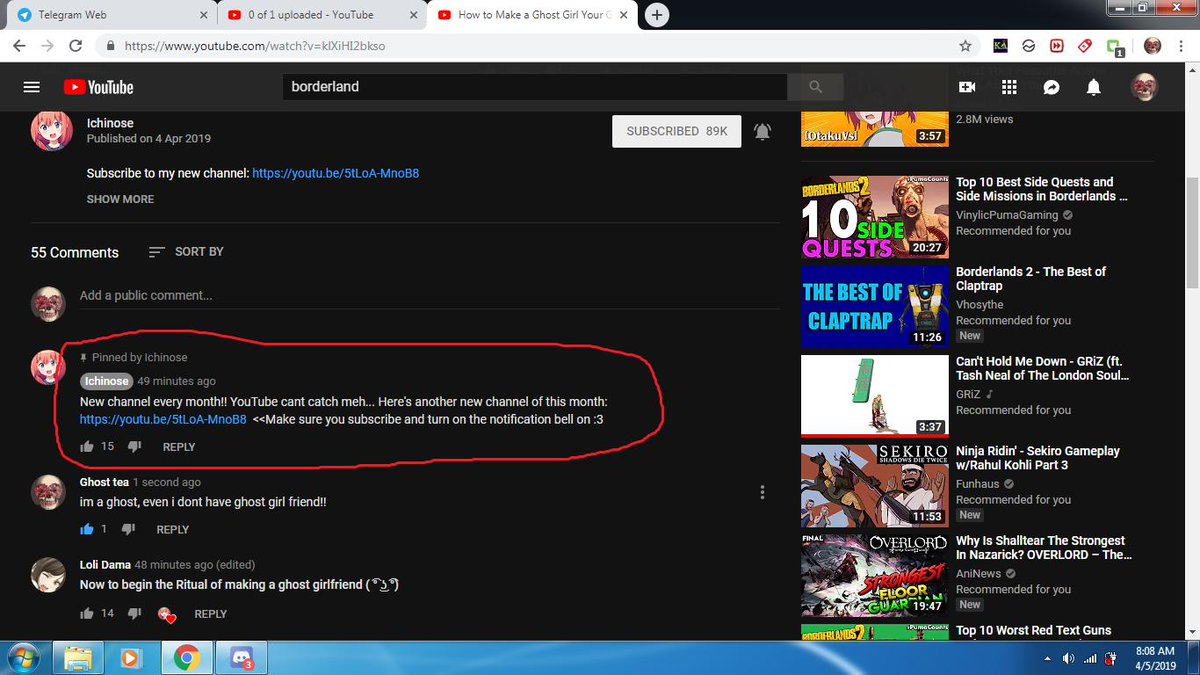The image size is (1200, 675).
Task: Open the Top 10 Best Side Quests thumbnail
Action: click(875, 217)
